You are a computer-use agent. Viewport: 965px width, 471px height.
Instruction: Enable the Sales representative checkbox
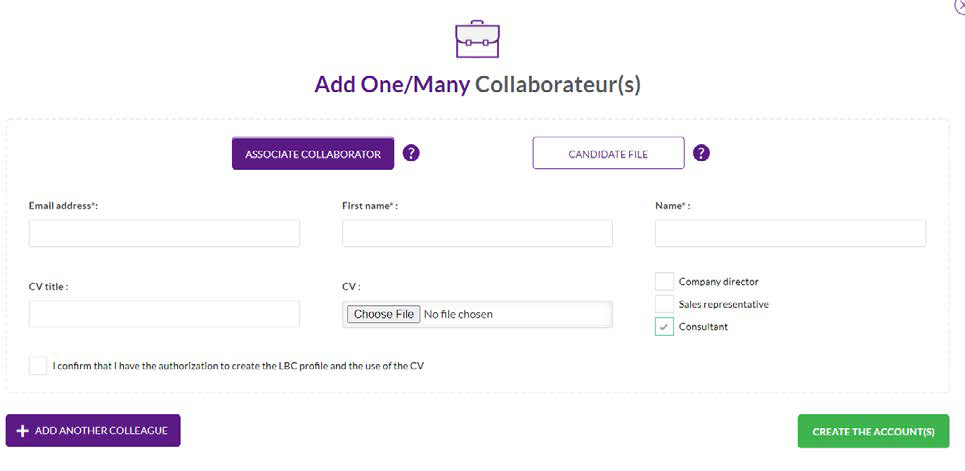664,304
